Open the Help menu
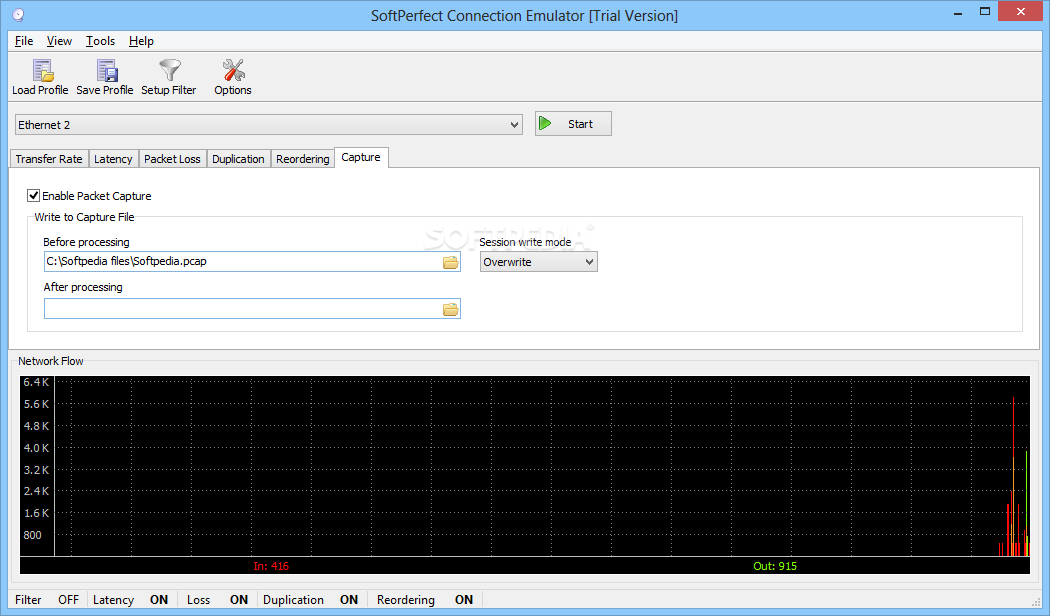This screenshot has width=1050, height=616. click(x=141, y=41)
